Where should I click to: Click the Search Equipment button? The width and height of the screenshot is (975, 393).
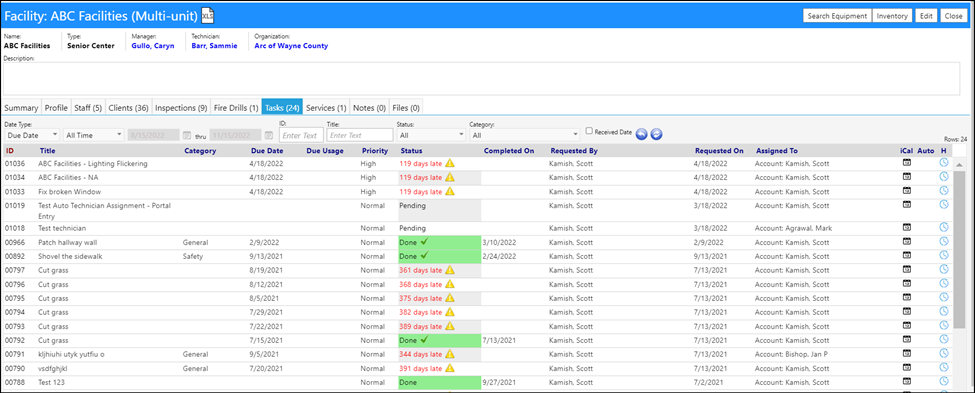837,16
